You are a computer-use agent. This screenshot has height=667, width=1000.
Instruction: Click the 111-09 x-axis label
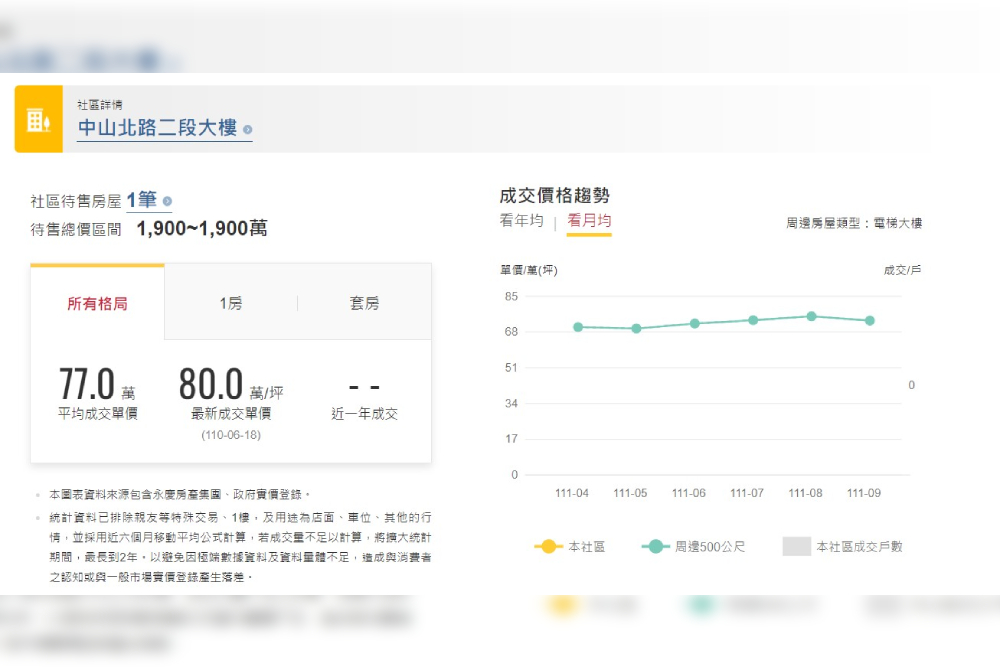tap(864, 493)
